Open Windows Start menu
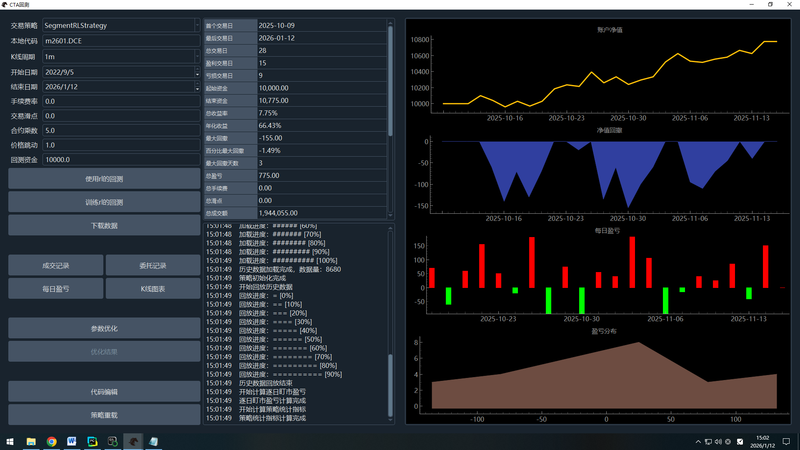This screenshot has width=800, height=450. click(x=10, y=441)
